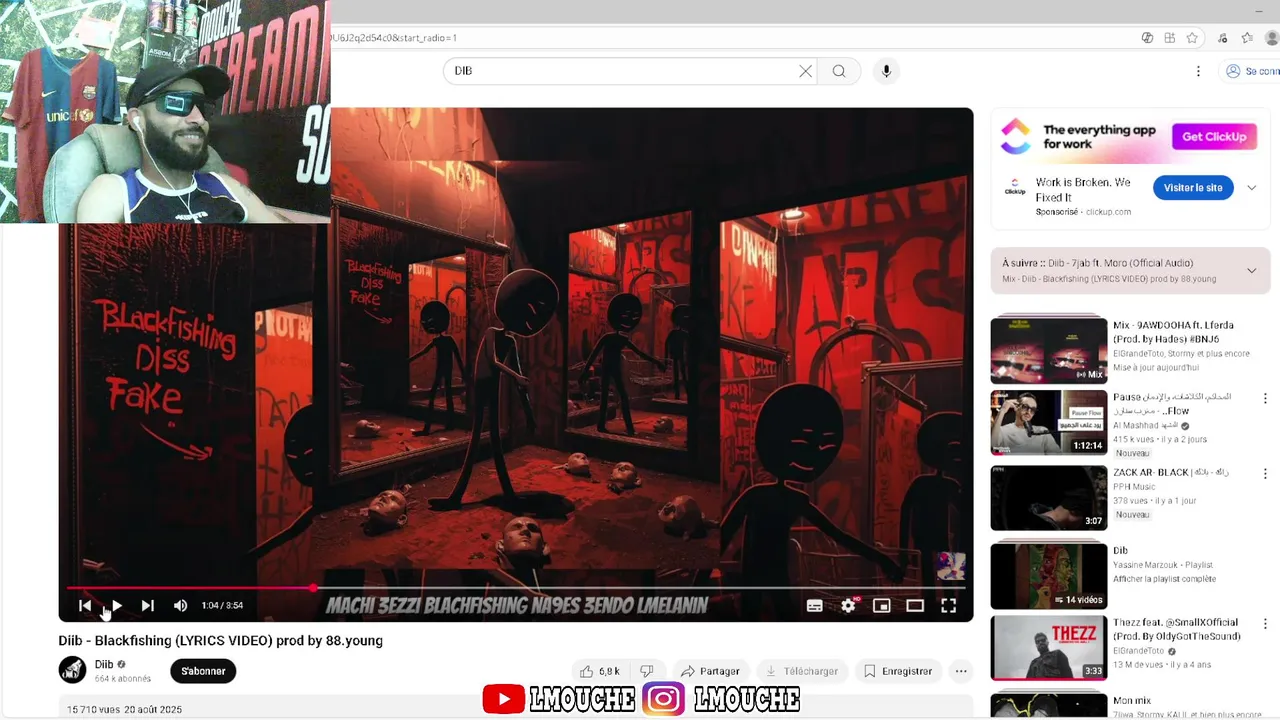Open the Diib playlist 14 vidéos thumbnail
The height and width of the screenshot is (720, 1280).
[1049, 575]
